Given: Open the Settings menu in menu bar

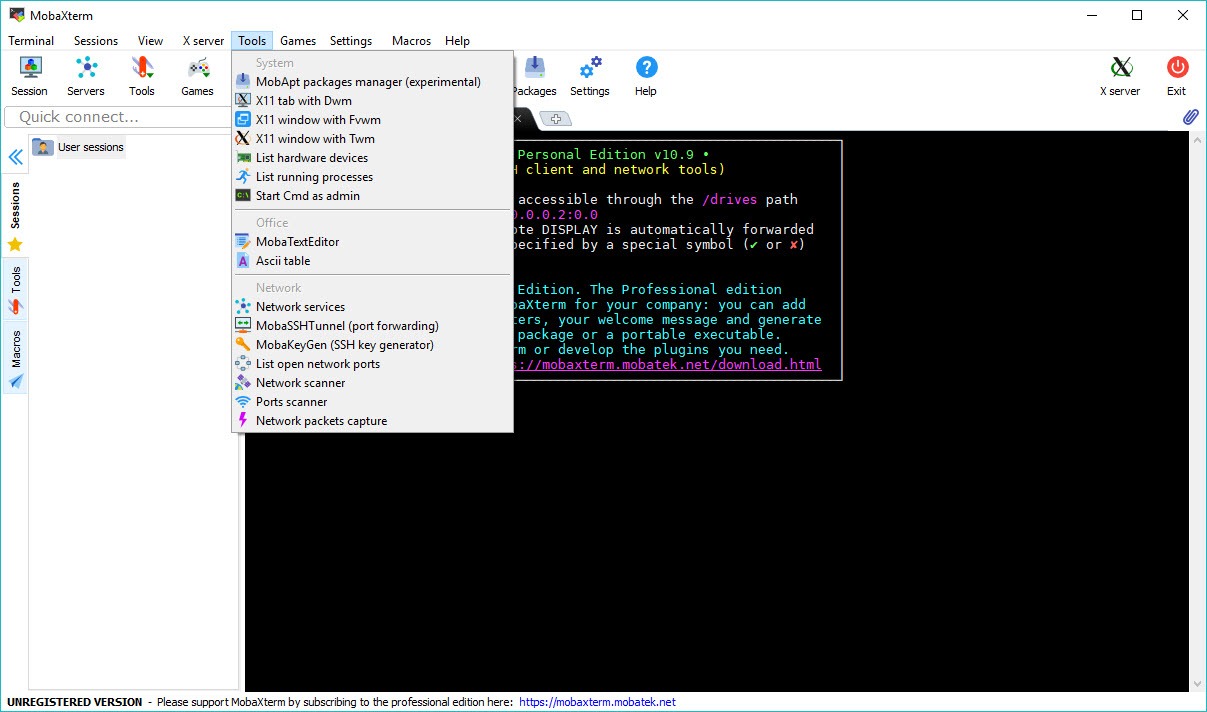Looking at the screenshot, I should 351,41.
